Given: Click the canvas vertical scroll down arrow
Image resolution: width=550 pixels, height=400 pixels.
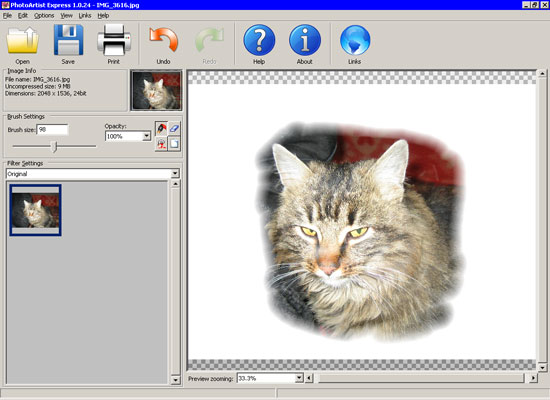Looking at the screenshot, I should coord(542,367).
